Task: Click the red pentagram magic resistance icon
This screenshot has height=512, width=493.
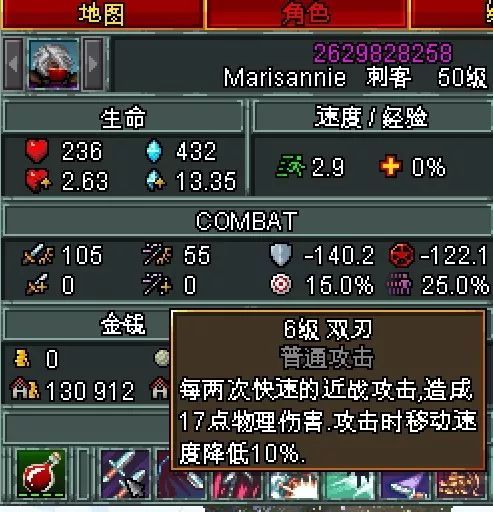Action: (x=401, y=255)
